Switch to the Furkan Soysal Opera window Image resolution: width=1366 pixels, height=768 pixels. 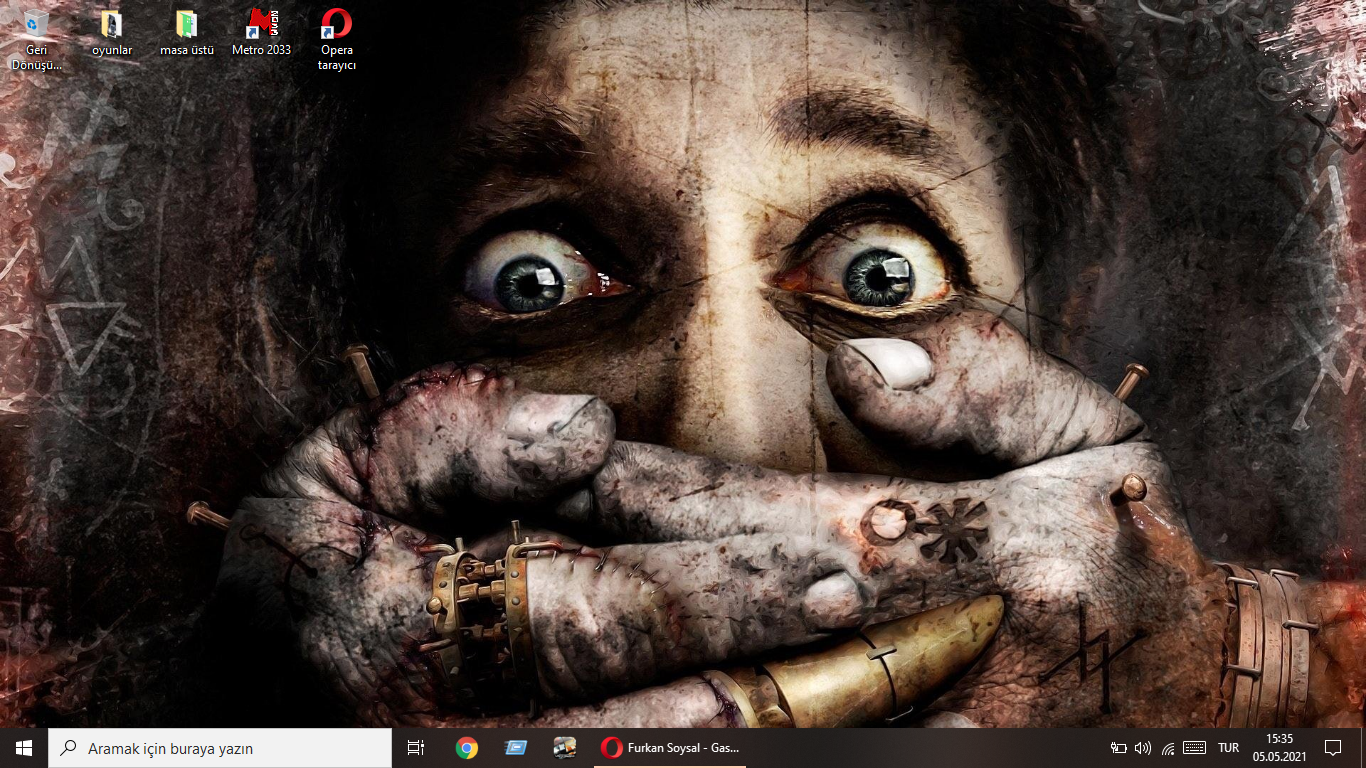668,747
